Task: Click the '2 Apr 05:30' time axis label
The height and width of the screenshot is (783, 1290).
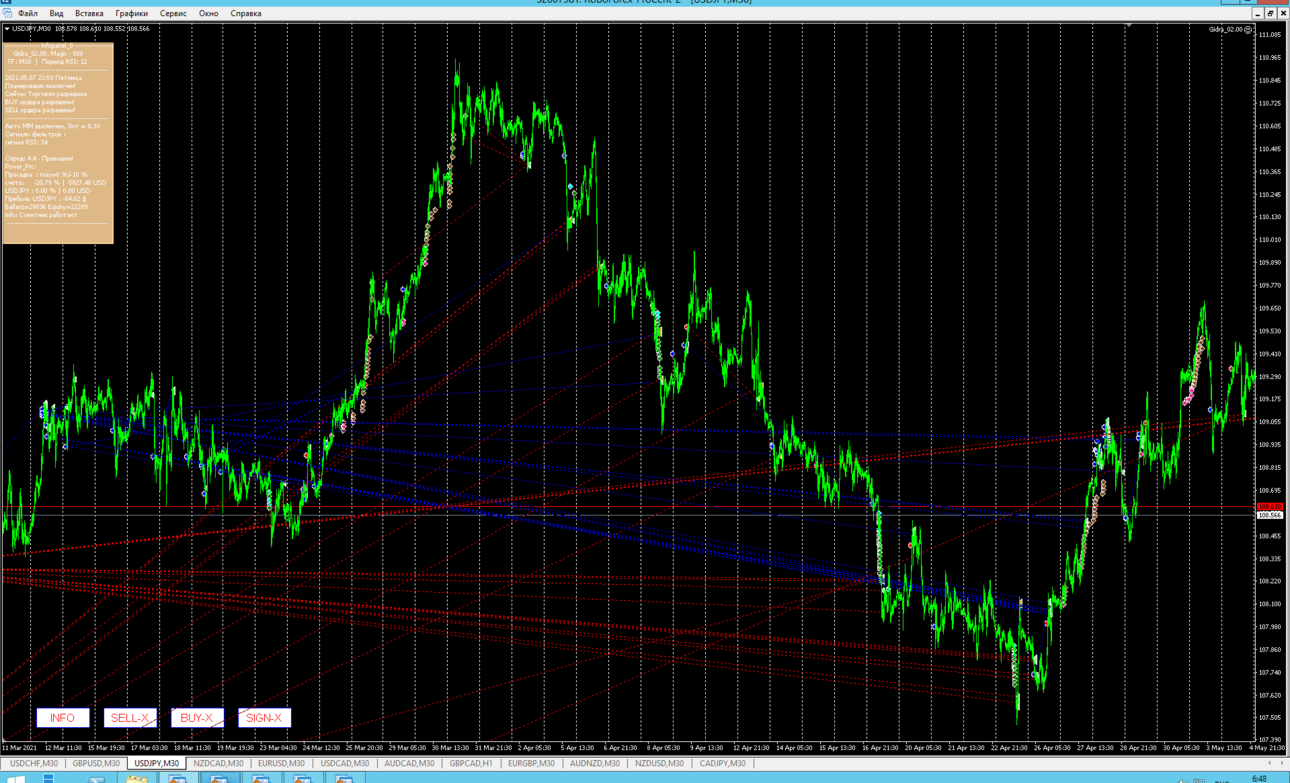Action: point(535,748)
